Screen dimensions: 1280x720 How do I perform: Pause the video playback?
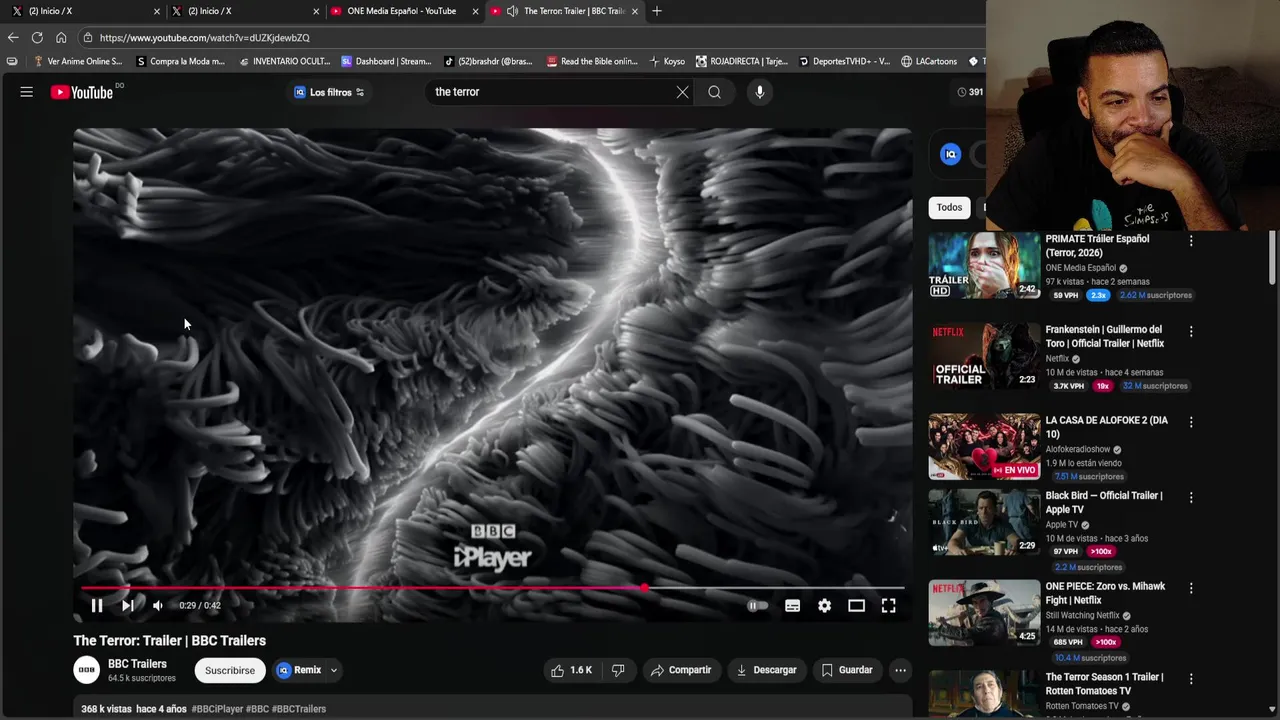(97, 605)
